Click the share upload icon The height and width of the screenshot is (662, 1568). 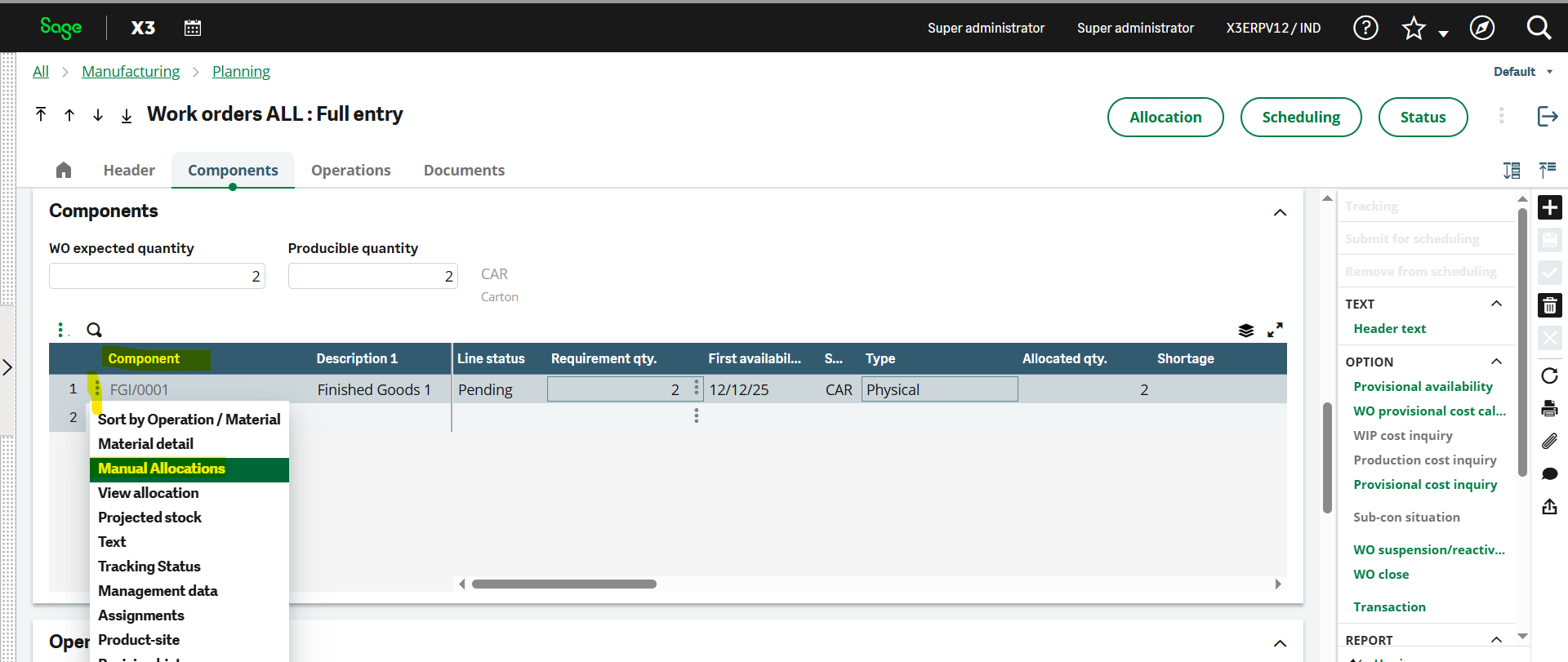point(1550,507)
